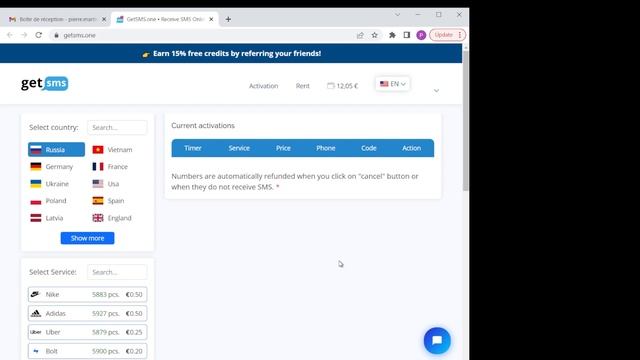Click the page vertical scrollbar
This screenshot has width=640, height=360.
click(x=465, y=120)
